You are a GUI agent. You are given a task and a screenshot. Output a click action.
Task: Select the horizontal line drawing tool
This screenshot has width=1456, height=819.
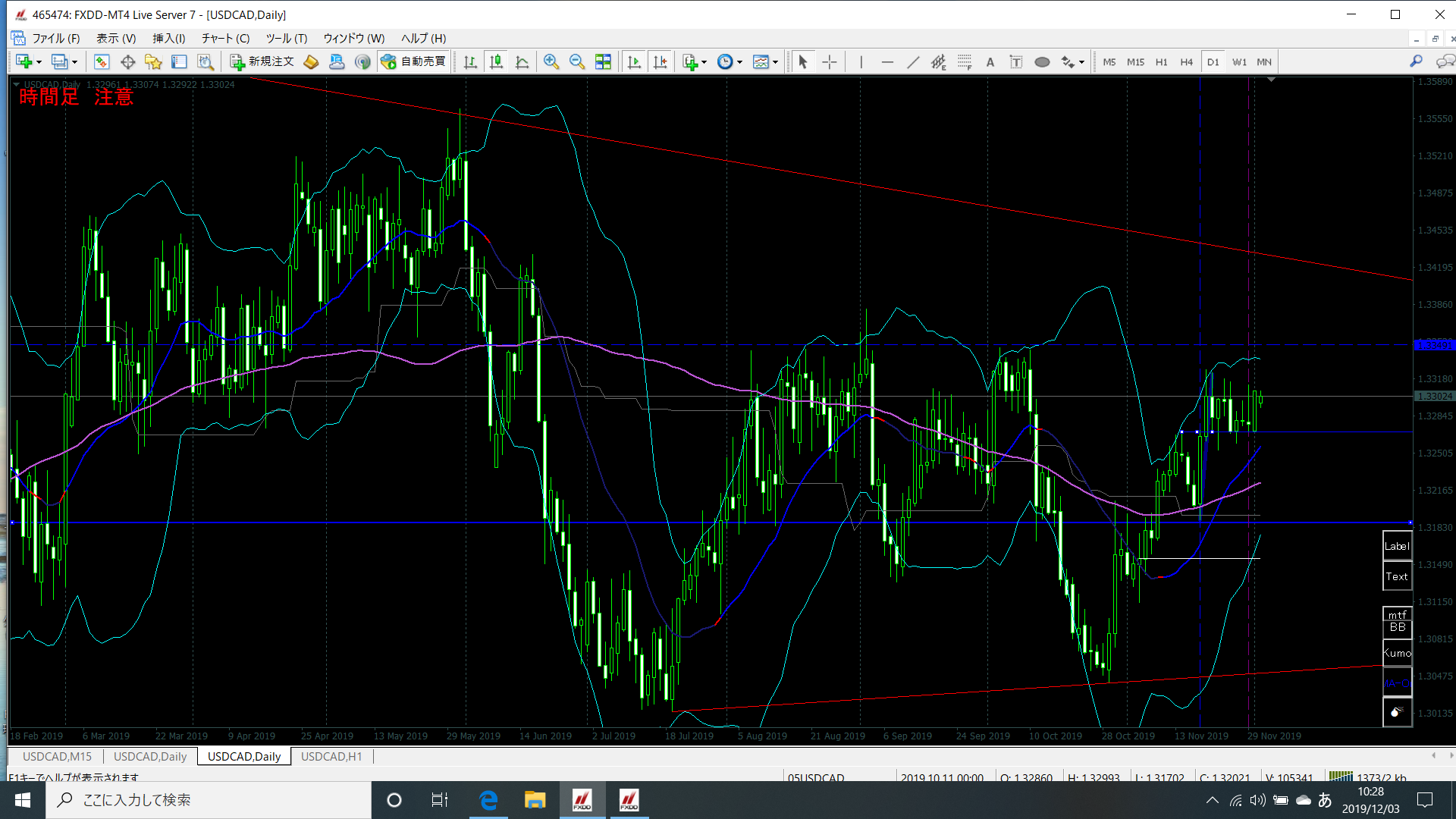pyautogui.click(x=887, y=62)
